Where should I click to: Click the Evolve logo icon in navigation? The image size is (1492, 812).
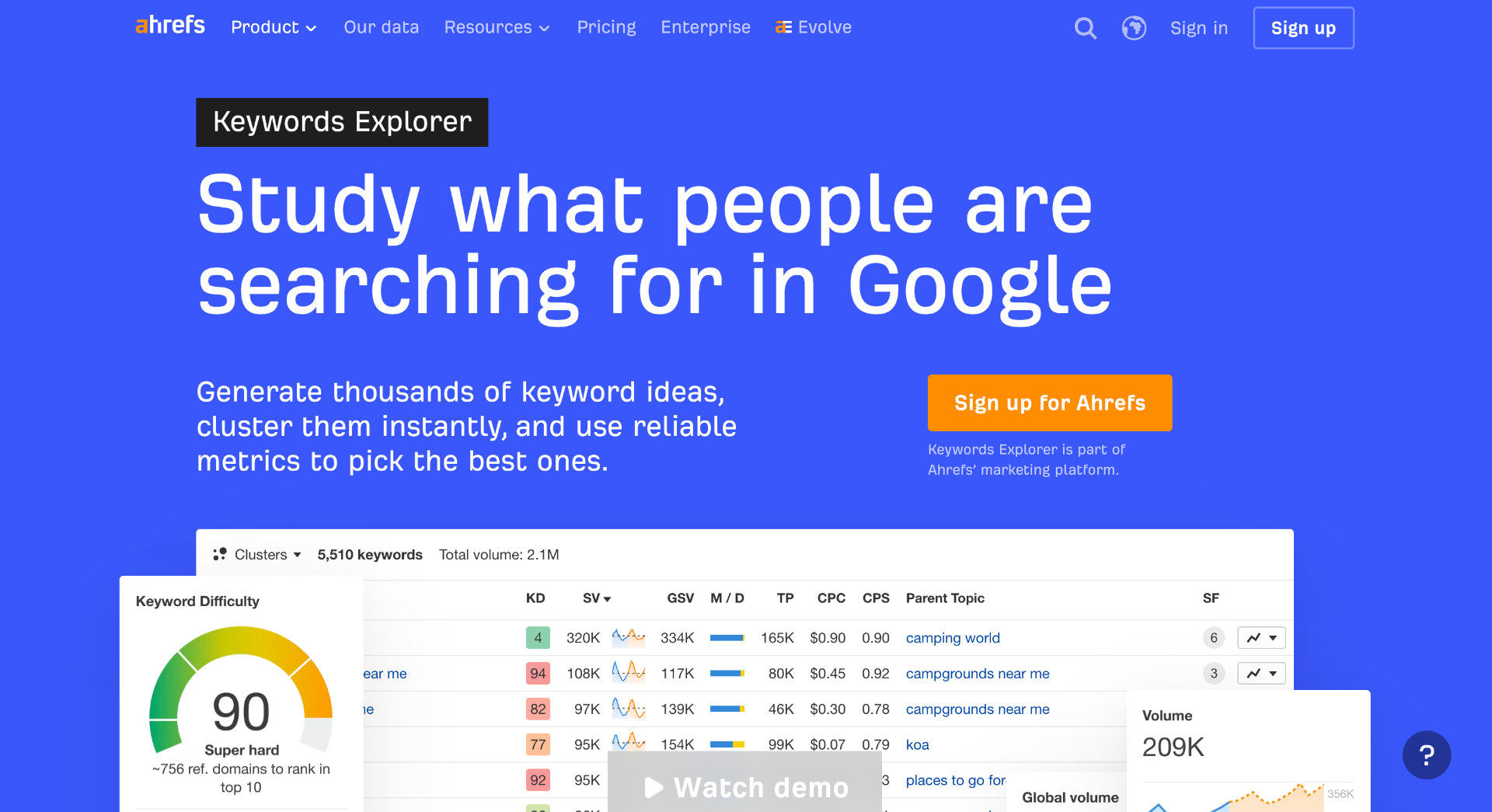point(783,28)
